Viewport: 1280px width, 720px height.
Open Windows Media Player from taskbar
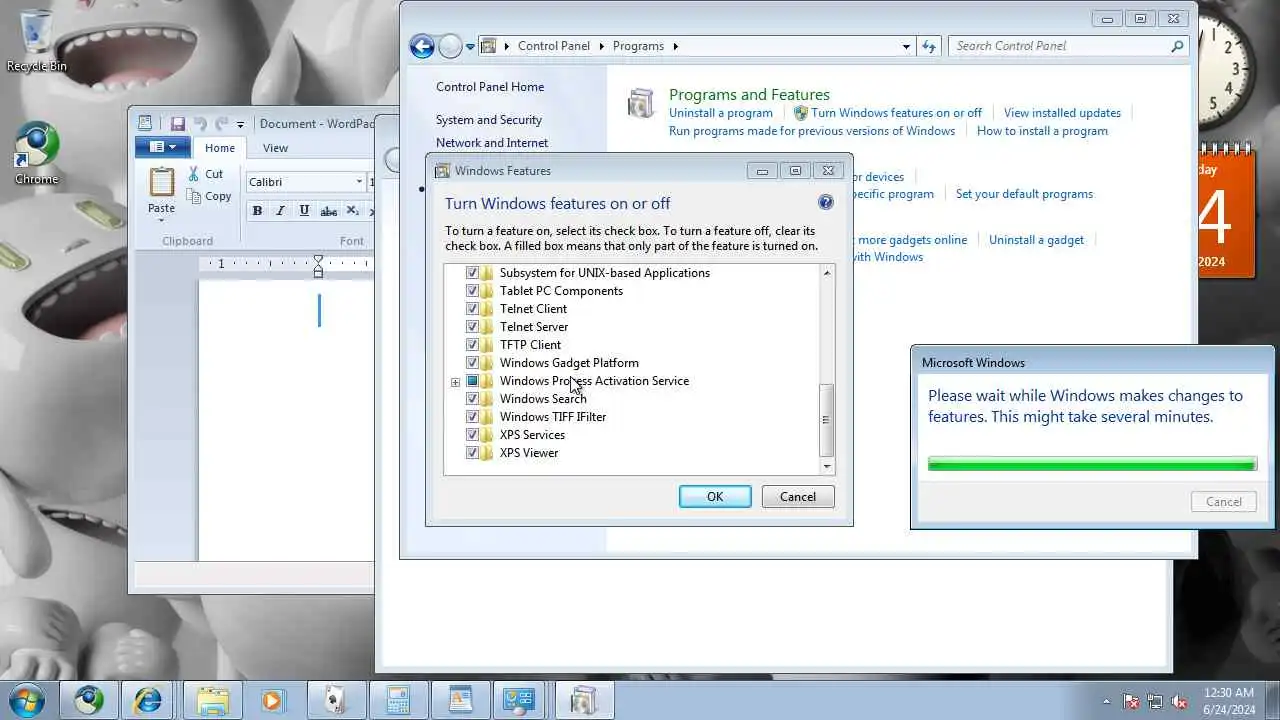click(272, 700)
